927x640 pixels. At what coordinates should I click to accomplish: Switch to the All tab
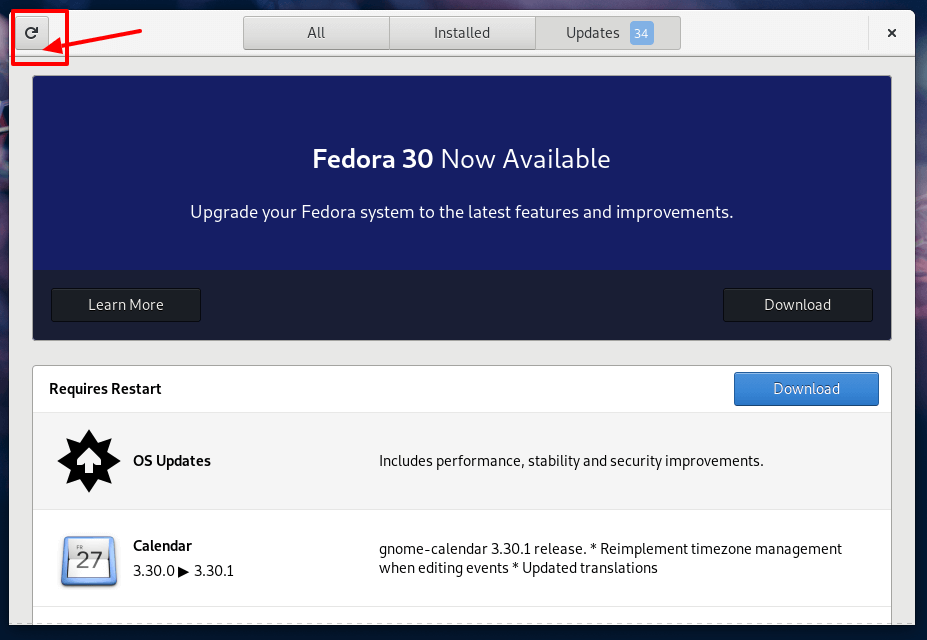coord(316,33)
